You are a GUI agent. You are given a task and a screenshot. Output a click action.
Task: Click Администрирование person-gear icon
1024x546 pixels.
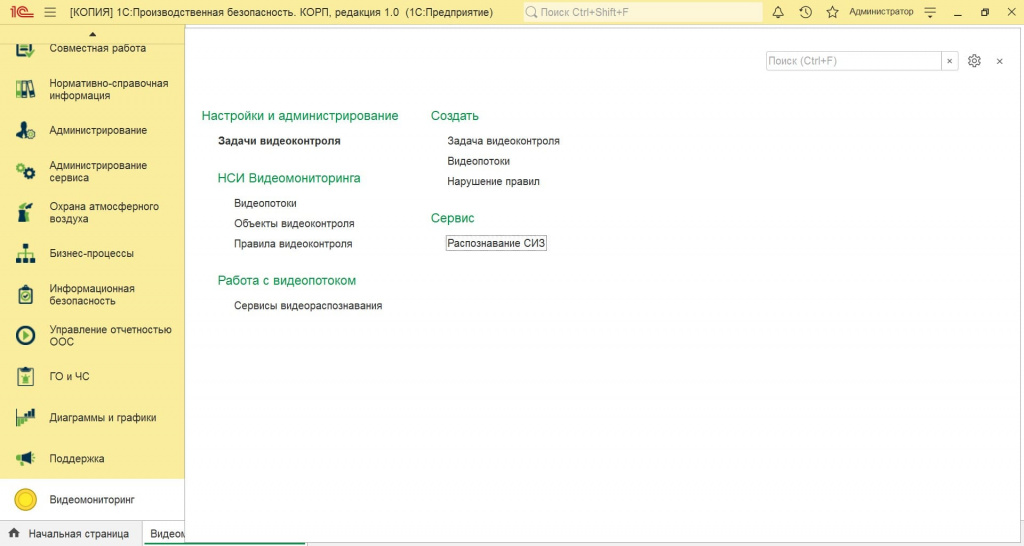click(25, 130)
